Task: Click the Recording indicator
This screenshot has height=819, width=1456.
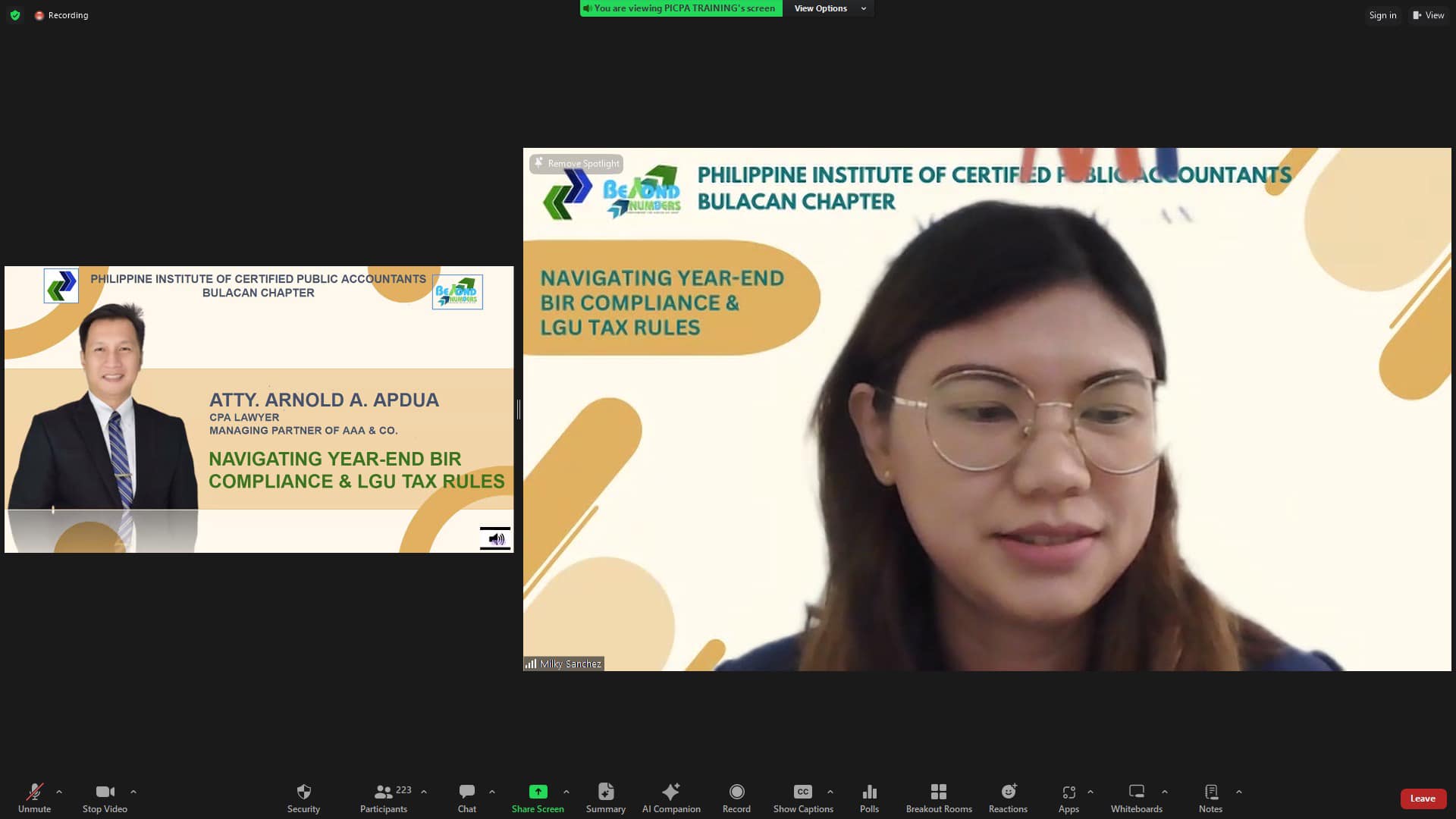Action: (x=61, y=15)
